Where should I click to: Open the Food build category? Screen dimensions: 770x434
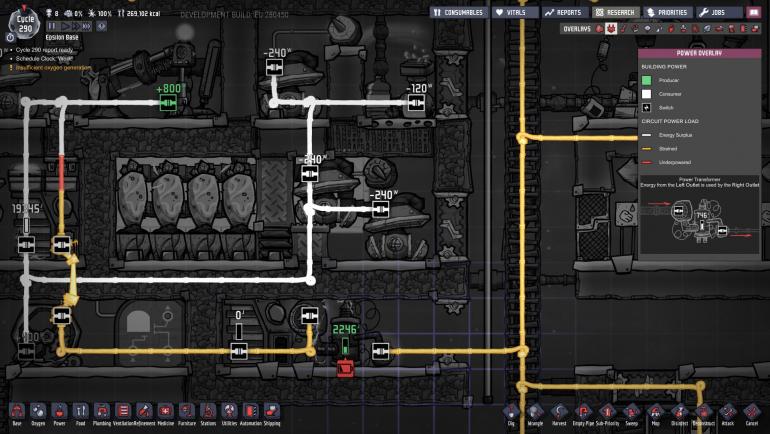coord(80,410)
